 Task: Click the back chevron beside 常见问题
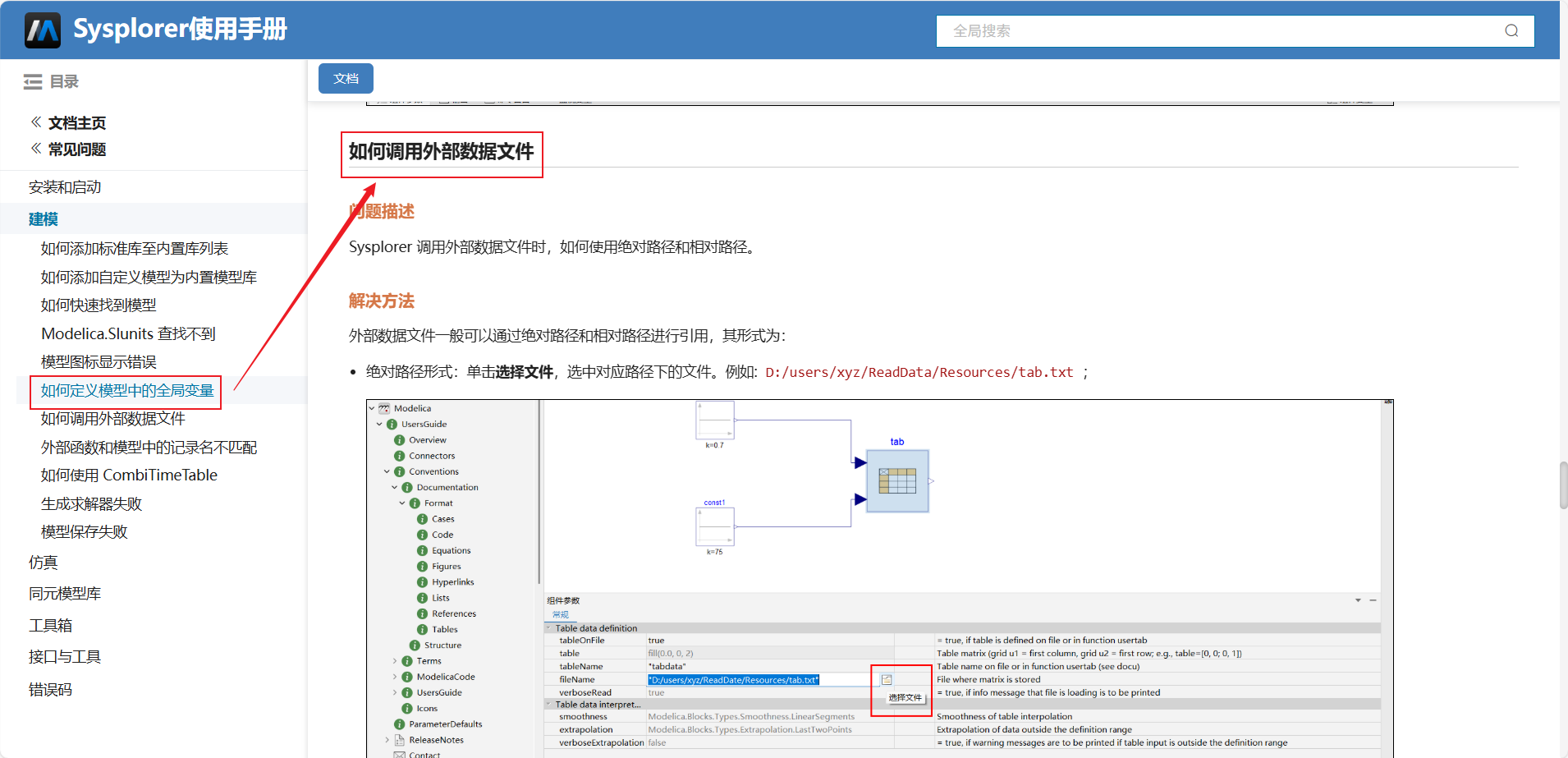[x=36, y=149]
